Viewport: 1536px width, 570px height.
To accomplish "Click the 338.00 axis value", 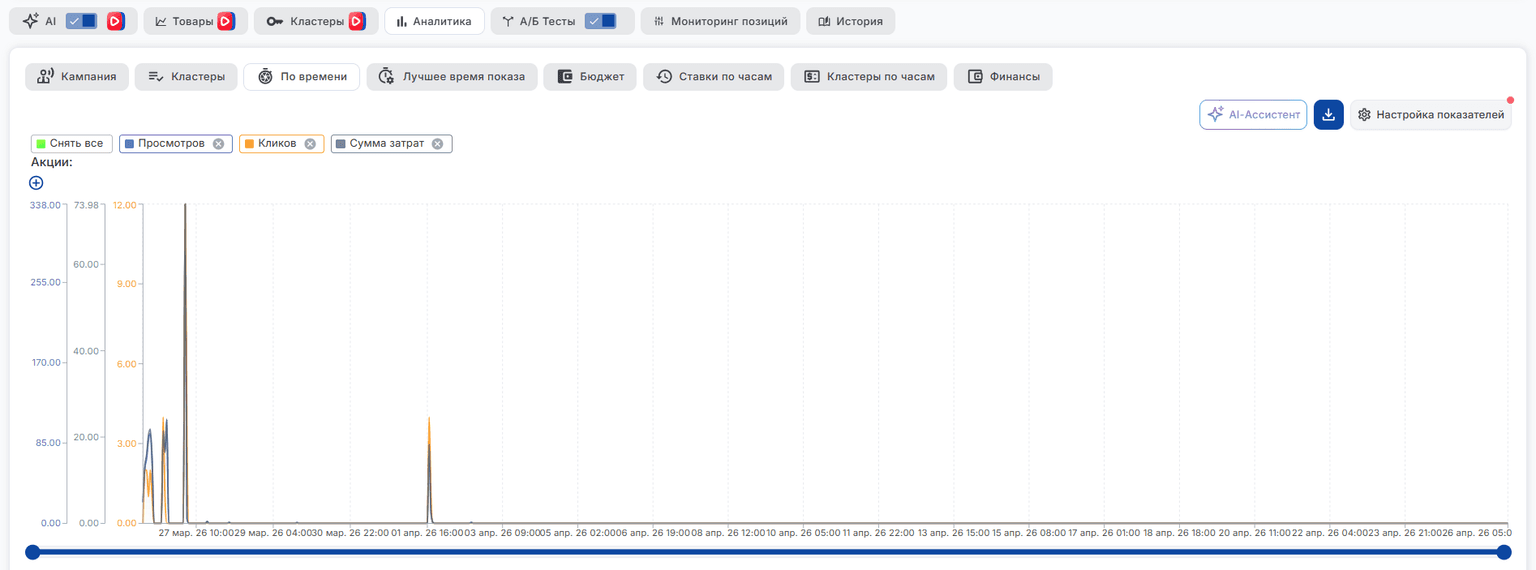I will pyautogui.click(x=46, y=205).
